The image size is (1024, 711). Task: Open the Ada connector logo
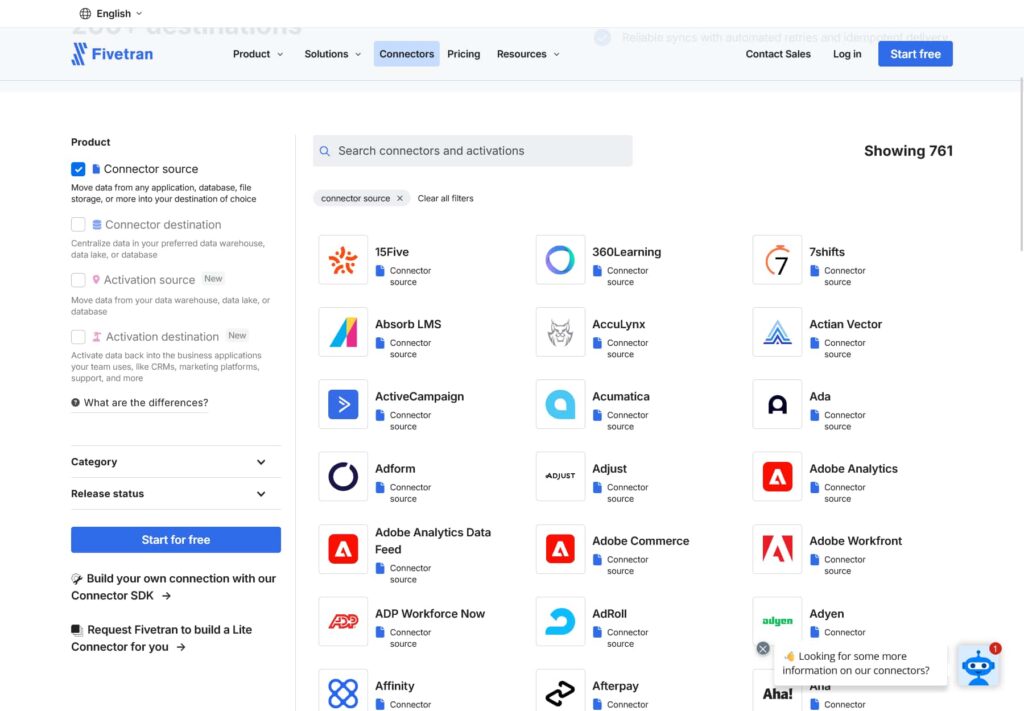tap(777, 404)
